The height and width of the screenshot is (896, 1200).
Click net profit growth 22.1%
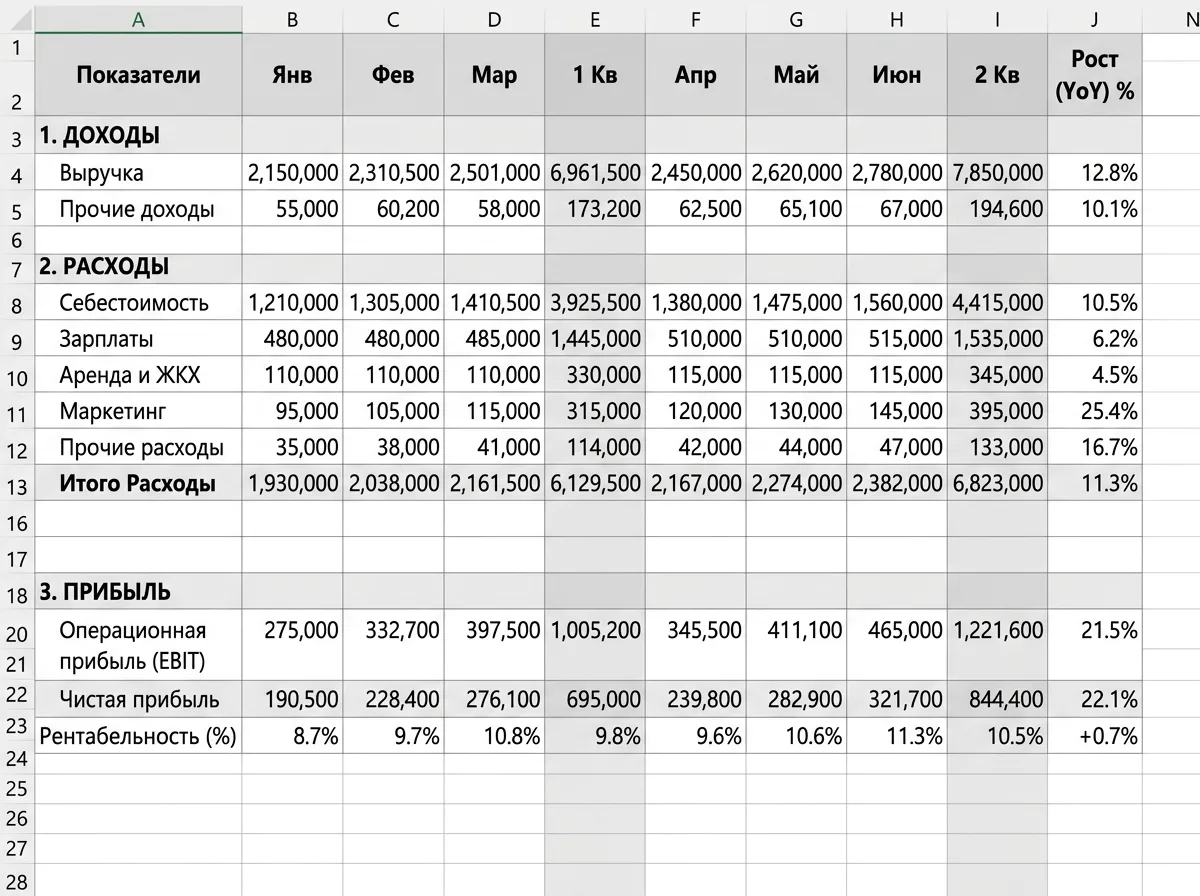coord(1095,699)
